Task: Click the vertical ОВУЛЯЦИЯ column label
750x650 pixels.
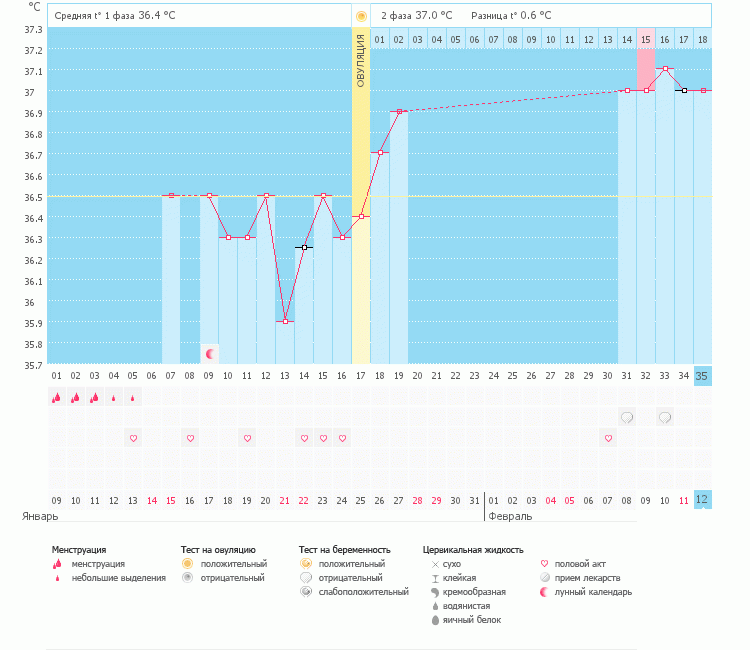Action: click(x=360, y=60)
